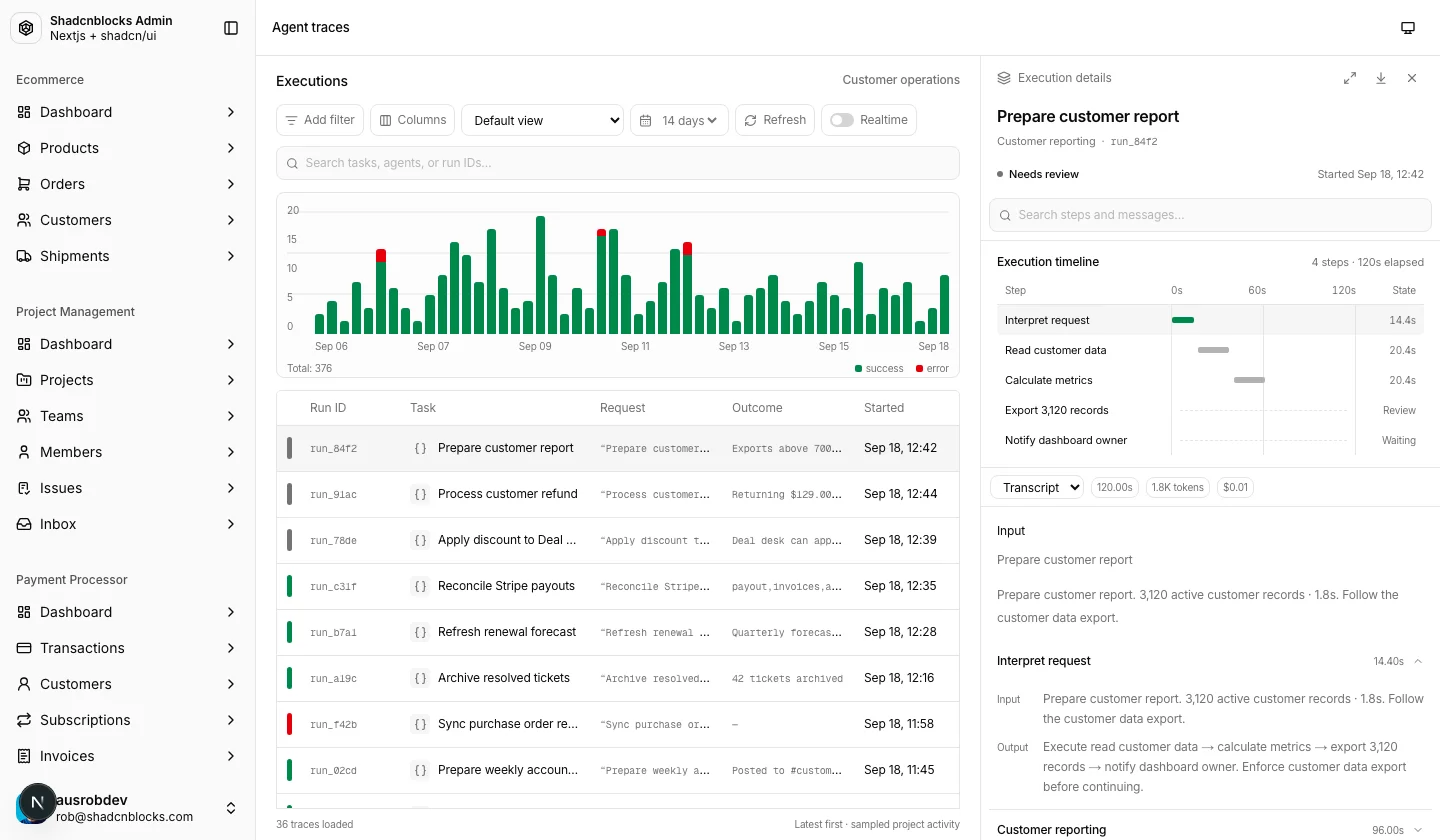Sort by the Started column header
1440x840 pixels.
pyautogui.click(x=884, y=408)
